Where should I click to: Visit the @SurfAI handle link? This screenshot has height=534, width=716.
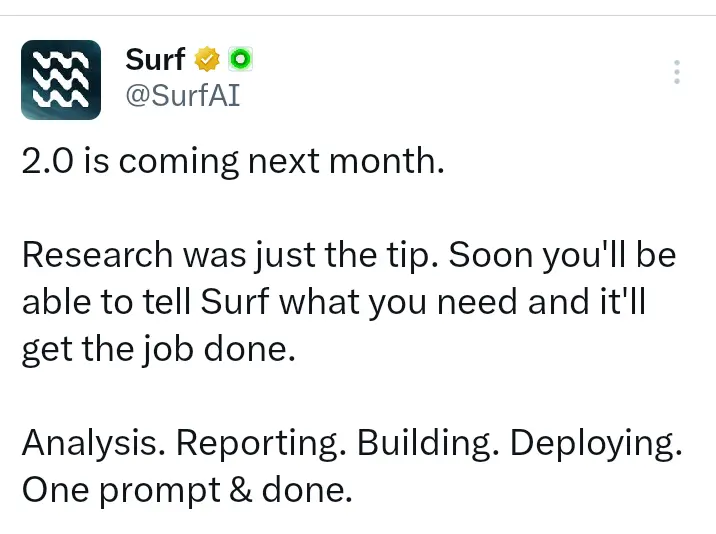coord(183,95)
